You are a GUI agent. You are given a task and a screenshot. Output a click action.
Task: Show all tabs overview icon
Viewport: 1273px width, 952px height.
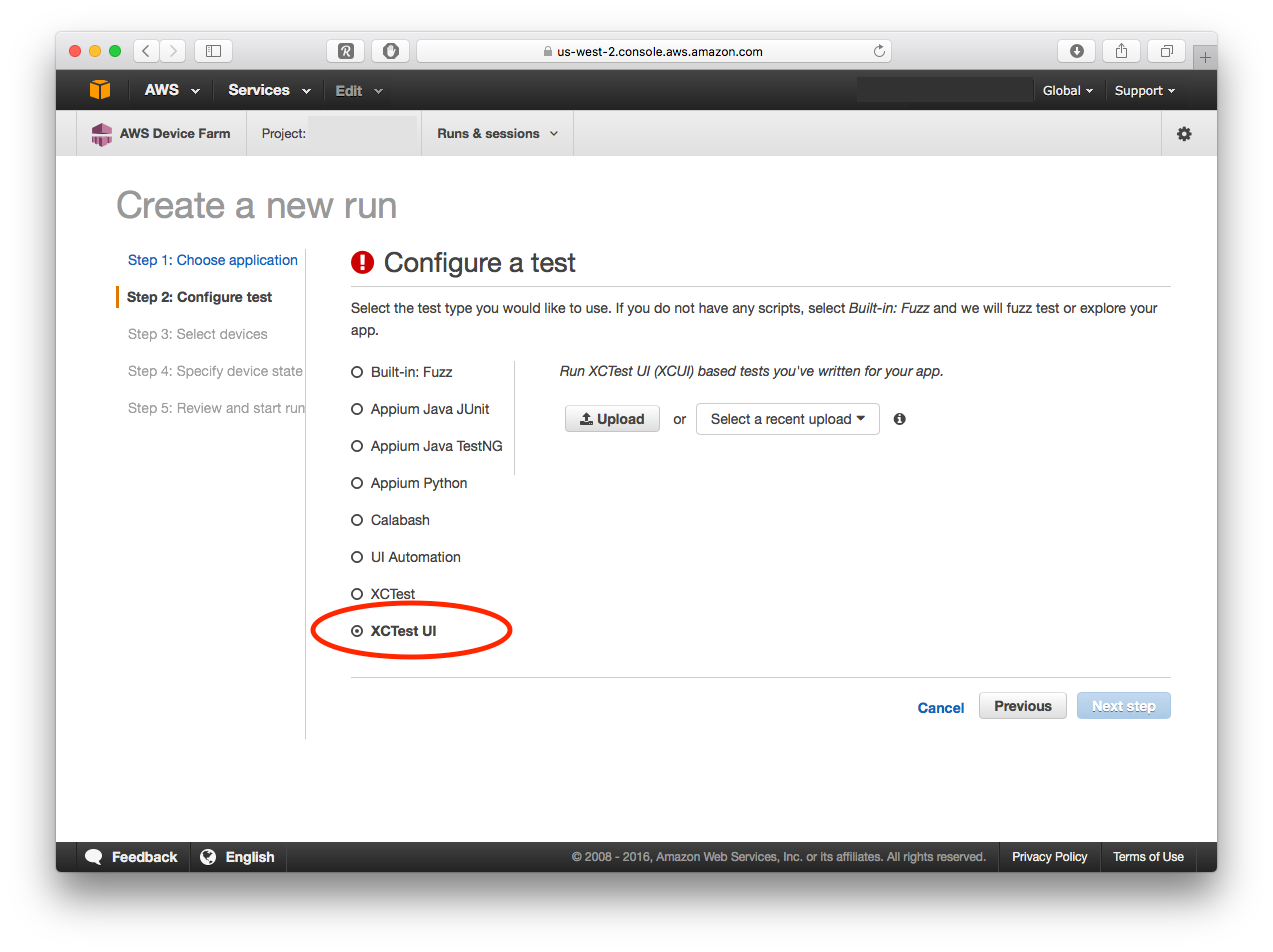pyautogui.click(x=1166, y=51)
